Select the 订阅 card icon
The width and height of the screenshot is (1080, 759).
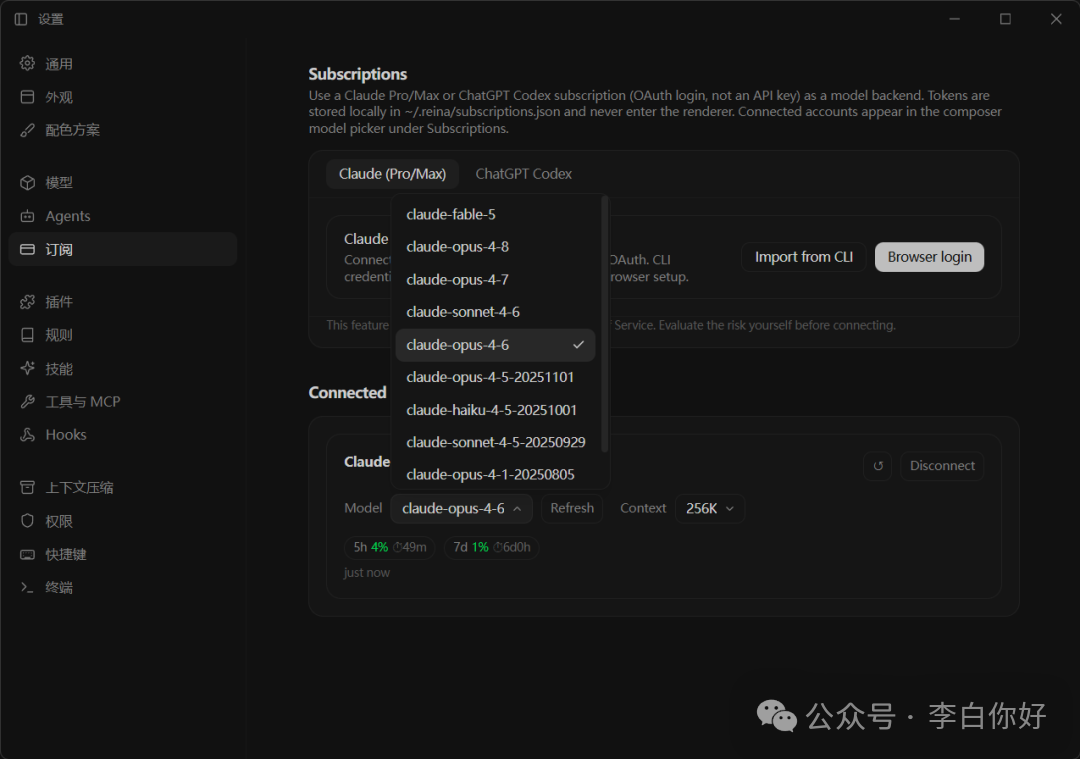point(27,249)
